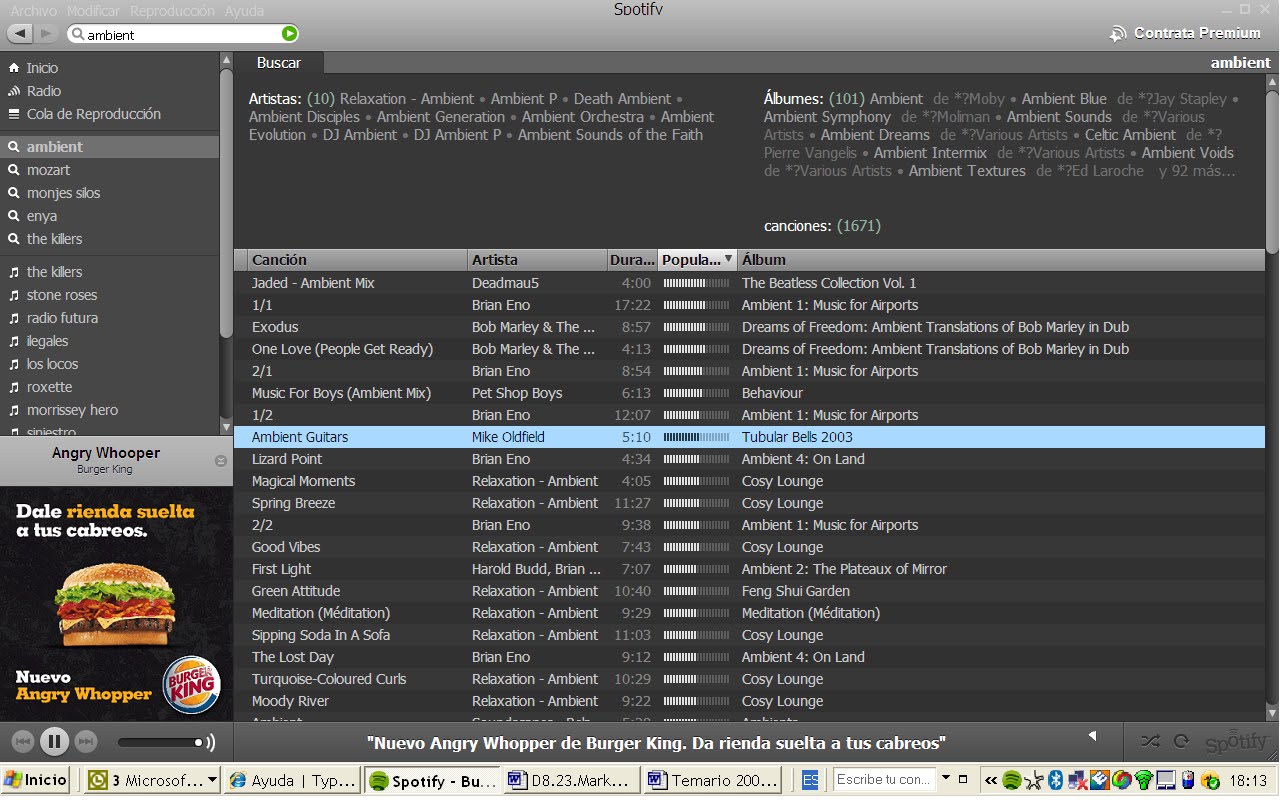Select the 'ambient' saved search

pyautogui.click(x=109, y=147)
